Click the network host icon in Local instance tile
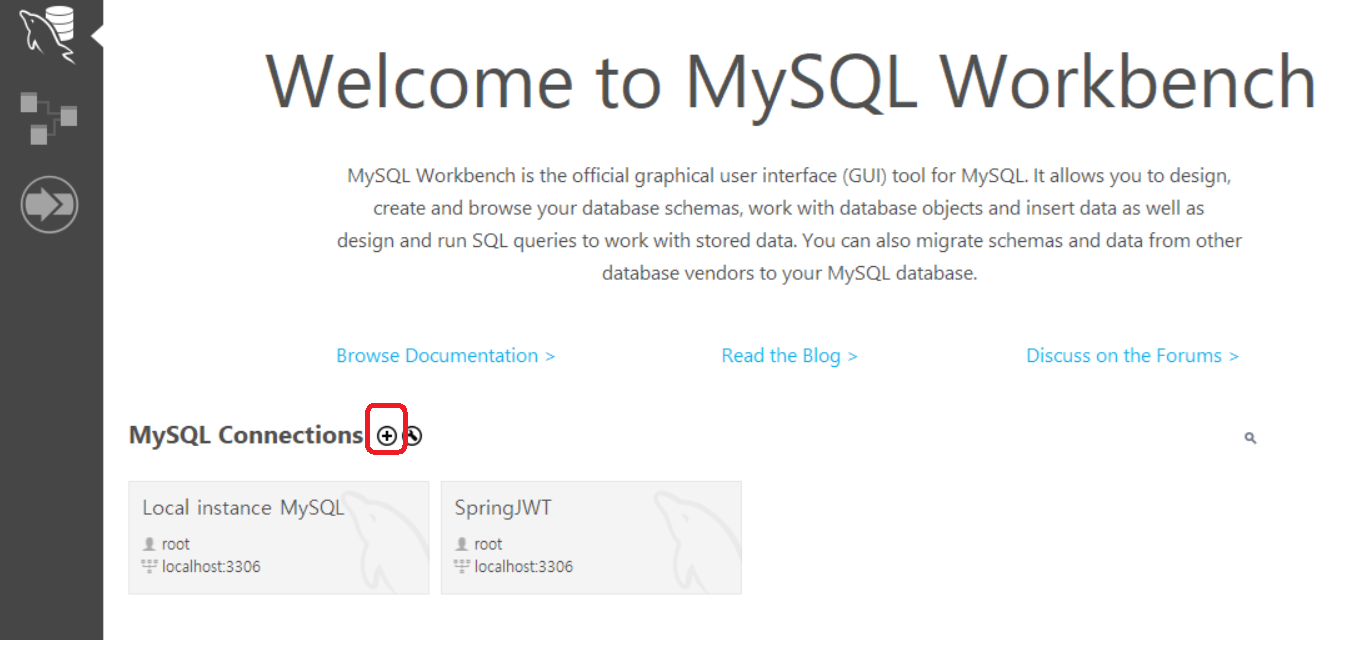Screen dimensions: 1370x645 click(149, 567)
